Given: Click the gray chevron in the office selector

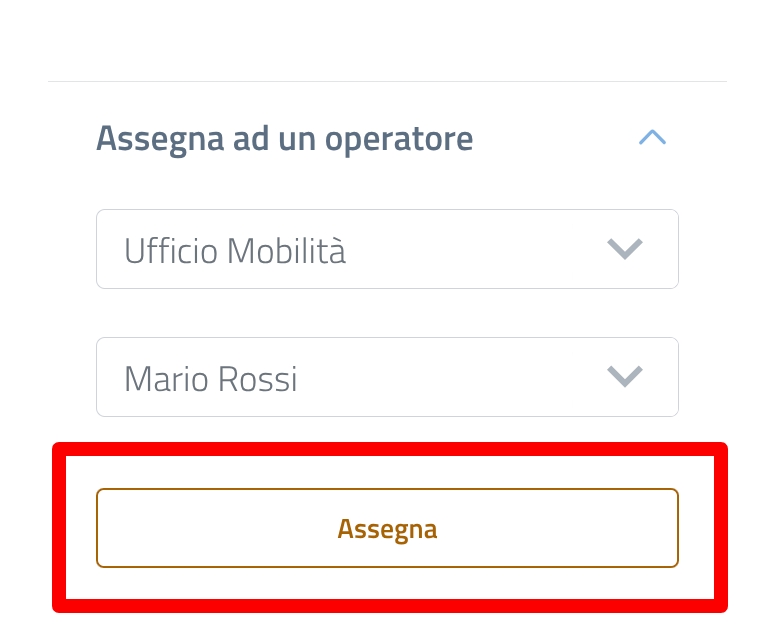Looking at the screenshot, I should (625, 249).
